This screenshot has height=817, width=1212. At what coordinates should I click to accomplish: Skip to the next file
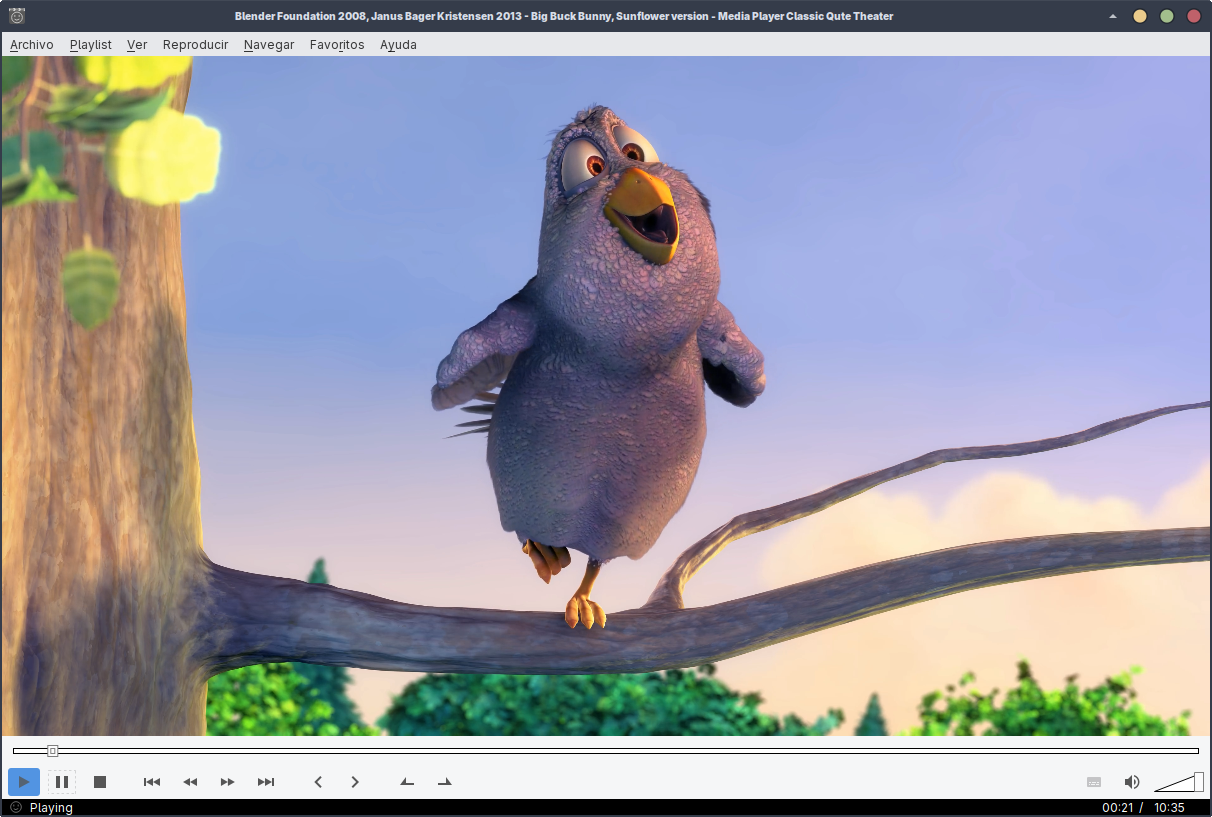click(265, 782)
